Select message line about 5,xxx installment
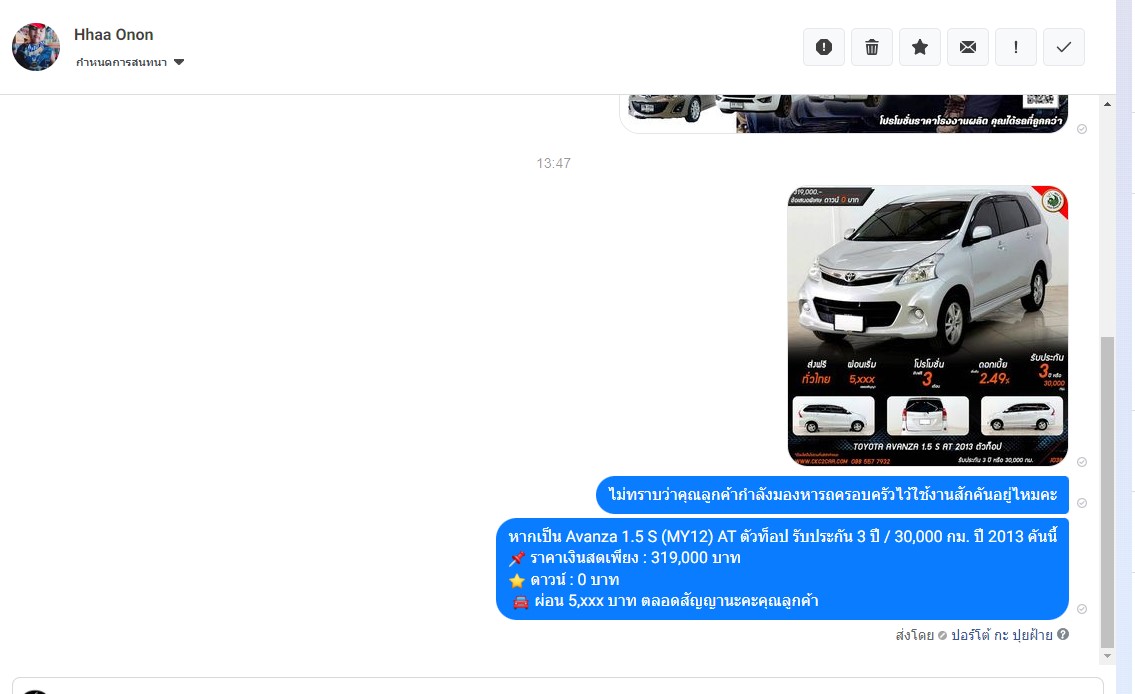This screenshot has height=694, width=1135. pos(664,601)
